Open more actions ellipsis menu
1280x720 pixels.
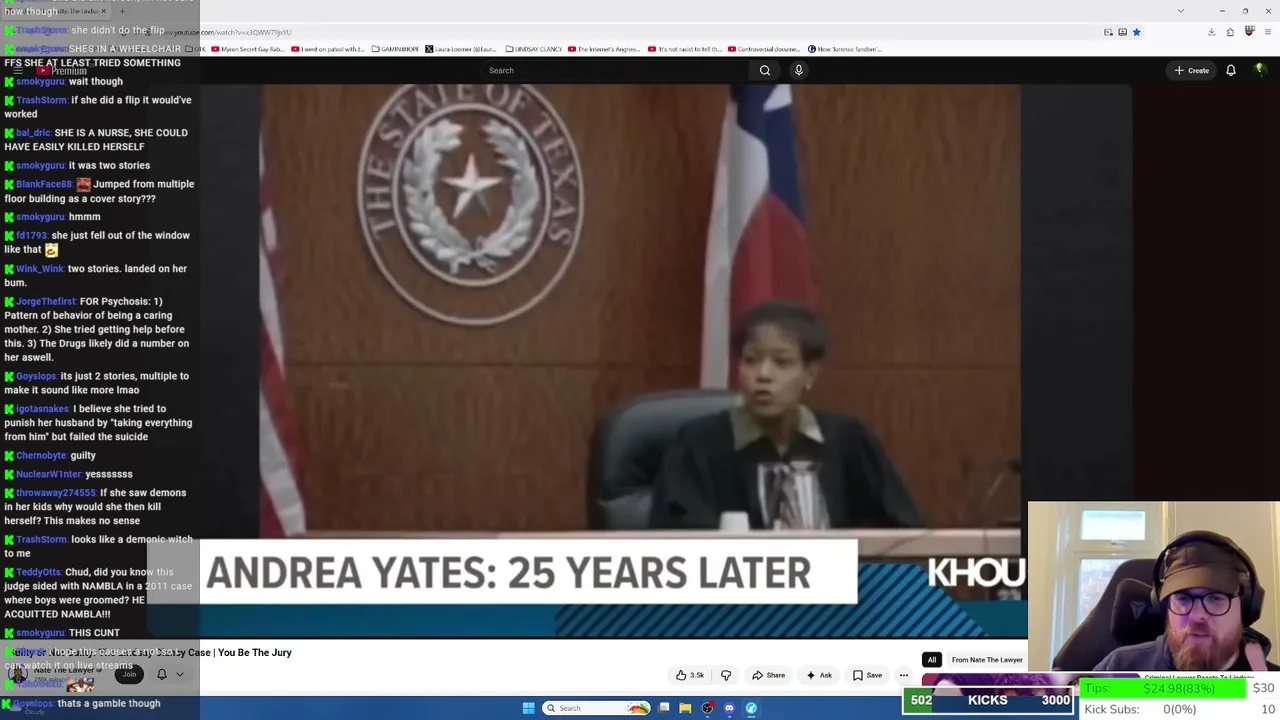[x=903, y=675]
